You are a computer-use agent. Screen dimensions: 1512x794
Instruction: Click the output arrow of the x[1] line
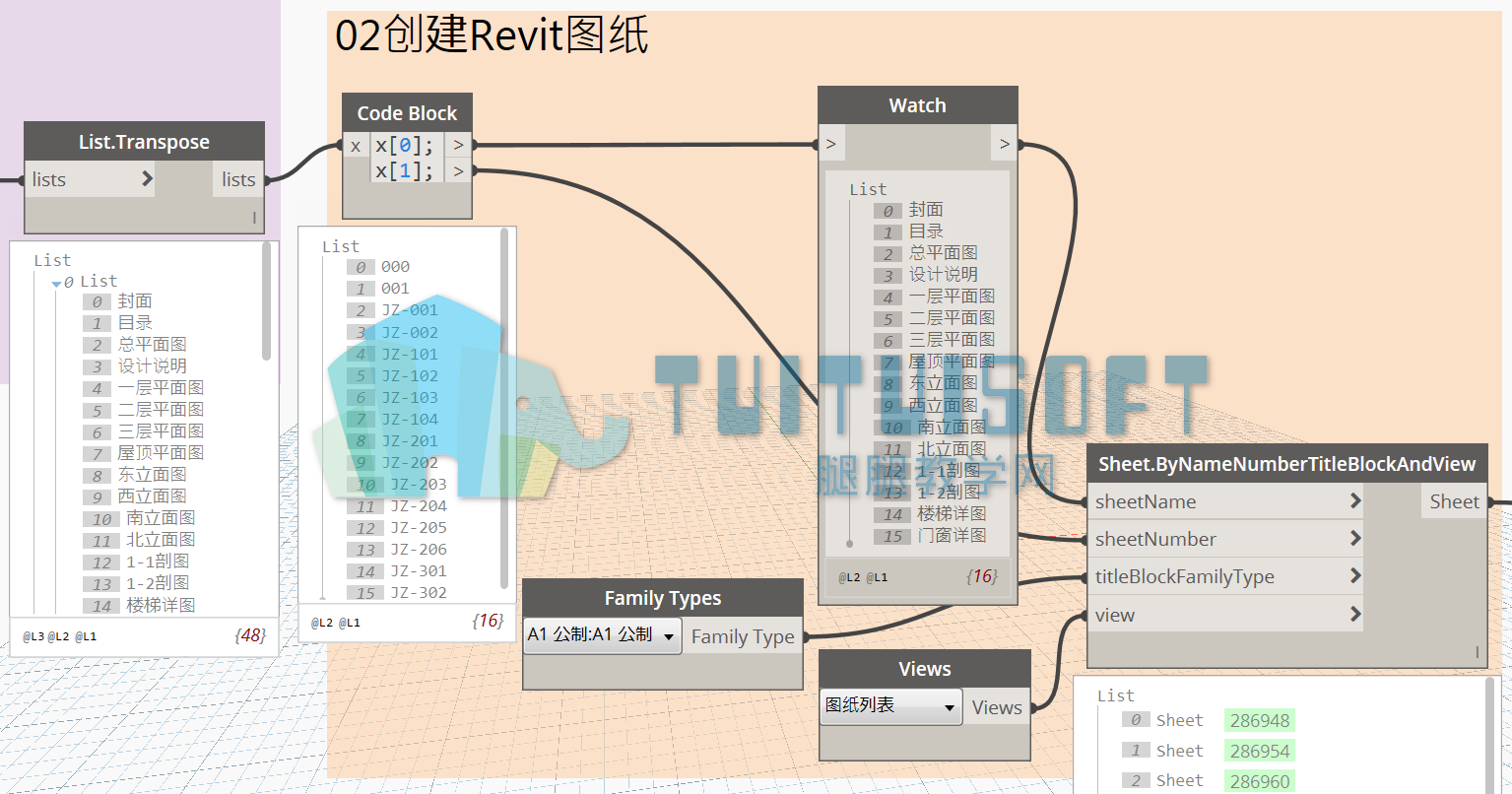(x=458, y=170)
